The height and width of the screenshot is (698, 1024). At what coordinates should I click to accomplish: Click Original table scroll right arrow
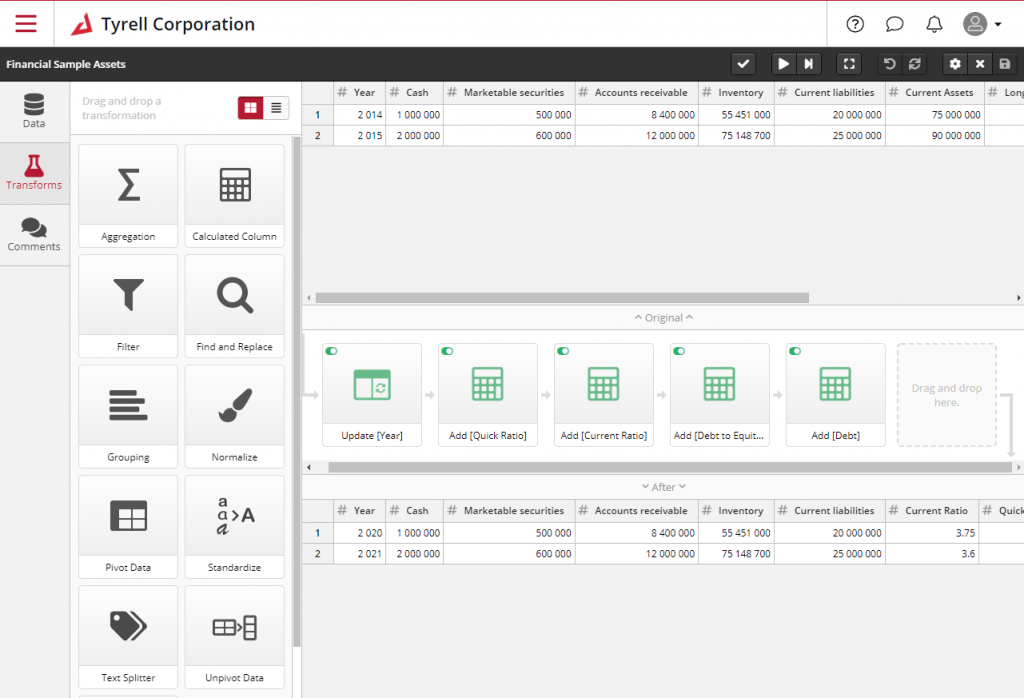1018,298
